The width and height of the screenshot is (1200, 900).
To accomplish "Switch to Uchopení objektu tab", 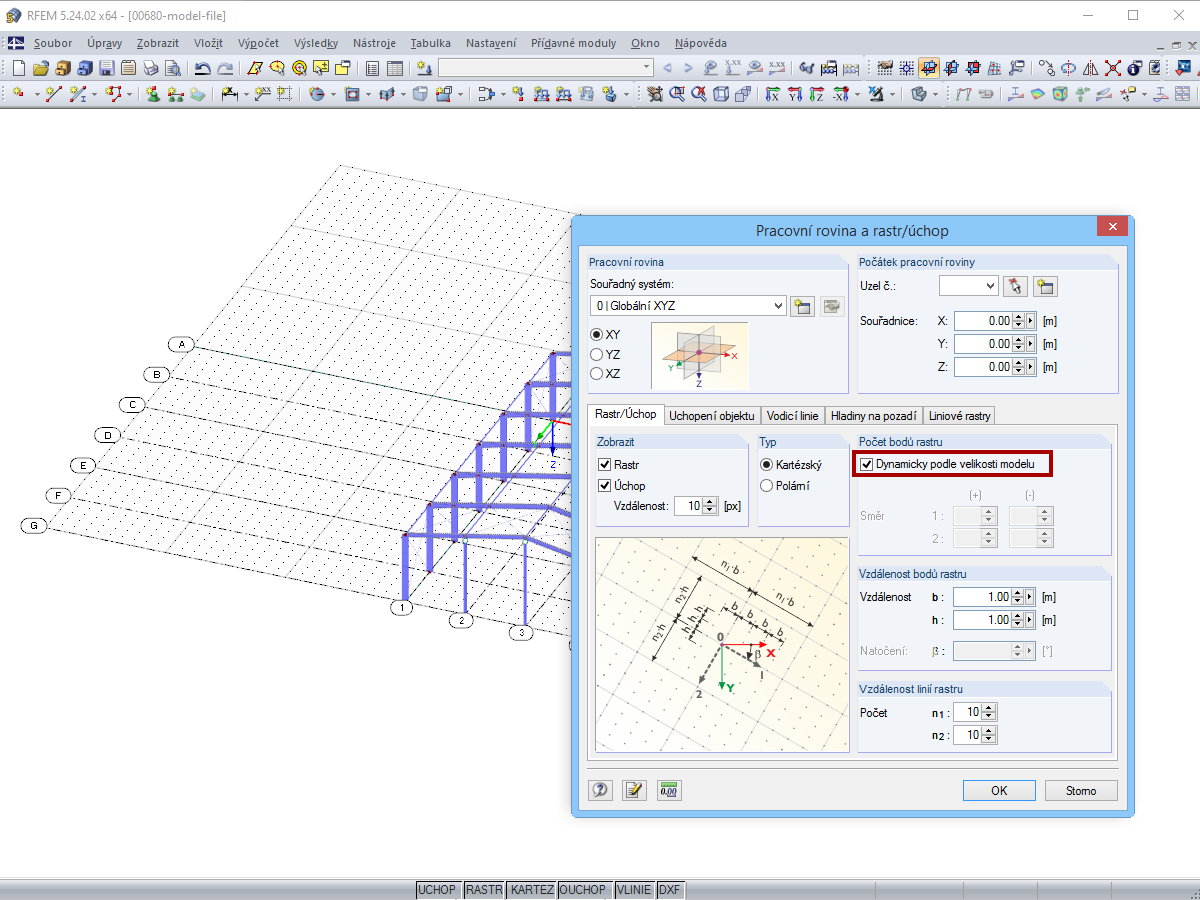I will coord(712,415).
